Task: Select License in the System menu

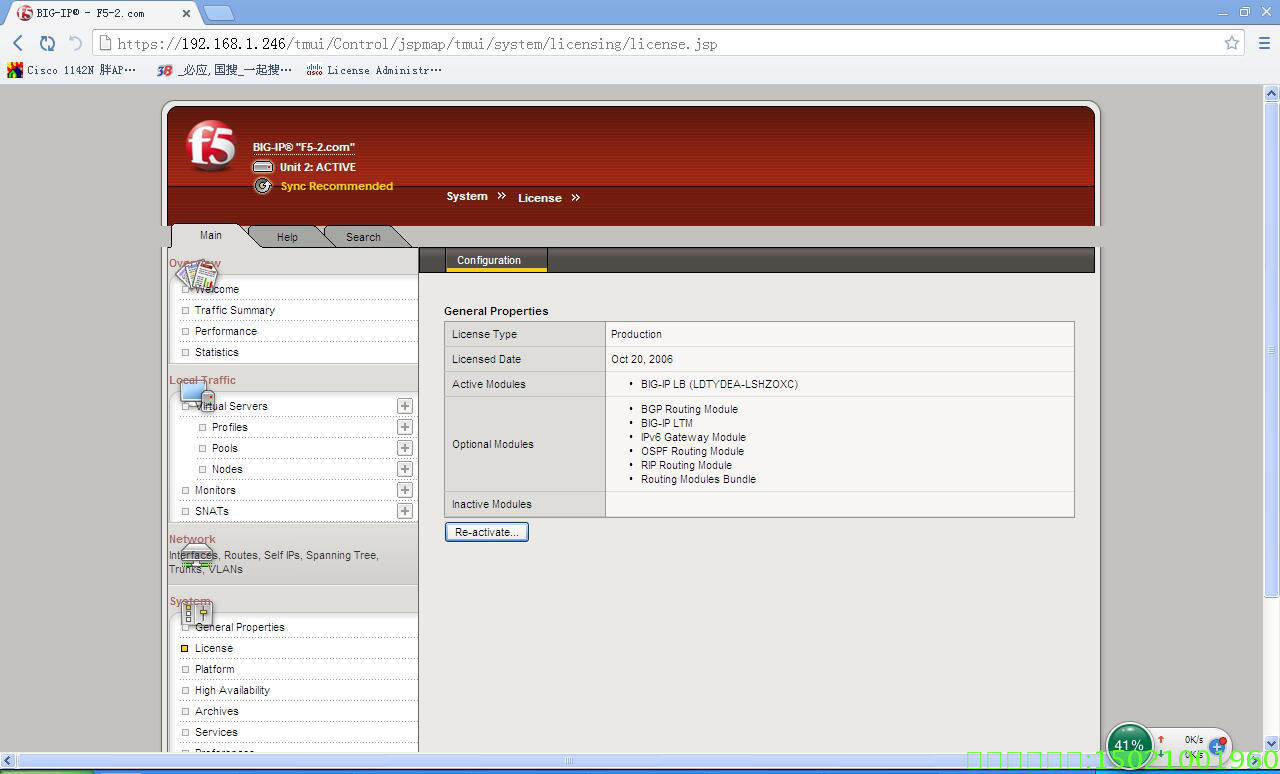Action: point(214,648)
